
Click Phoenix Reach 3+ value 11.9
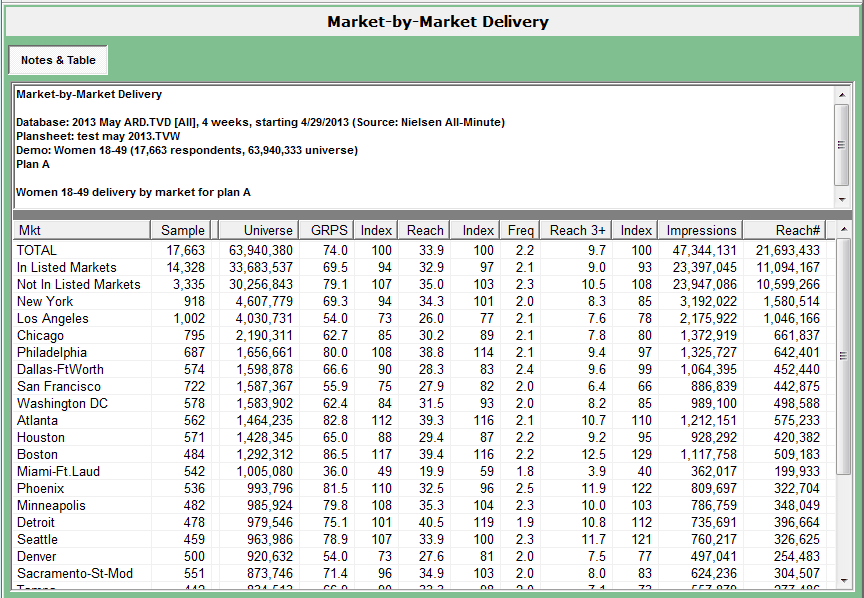click(x=593, y=489)
